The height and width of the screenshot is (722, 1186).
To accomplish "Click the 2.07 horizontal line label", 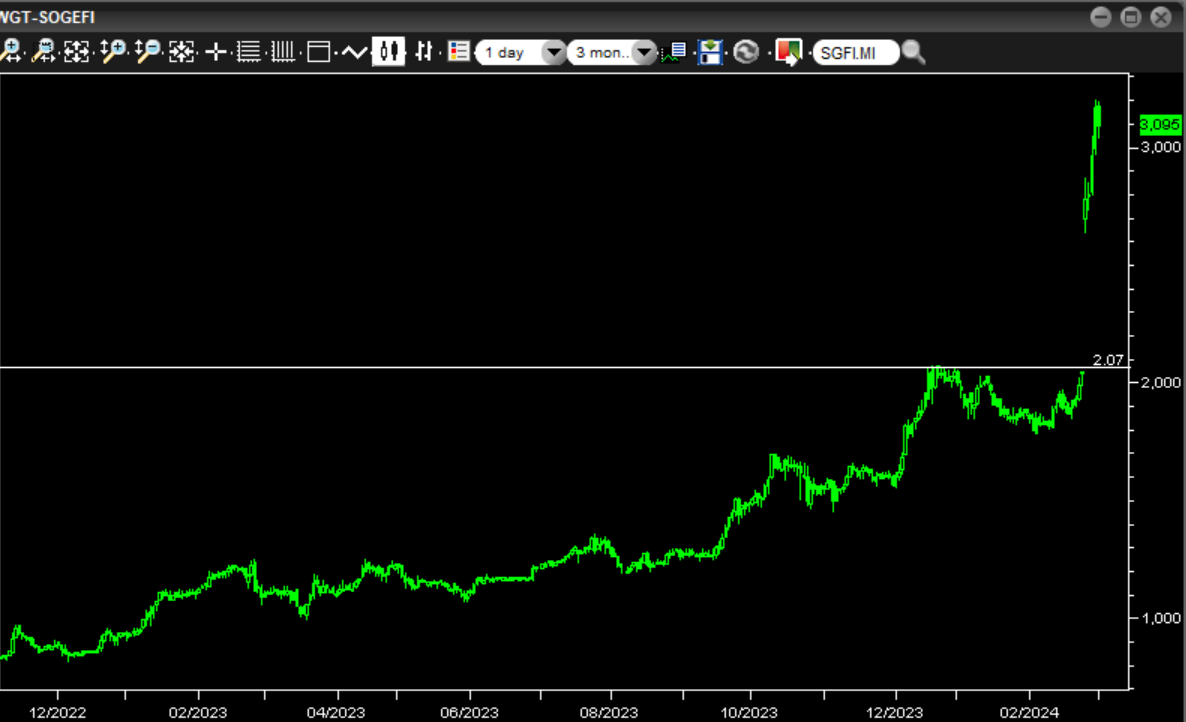I will coord(1107,360).
